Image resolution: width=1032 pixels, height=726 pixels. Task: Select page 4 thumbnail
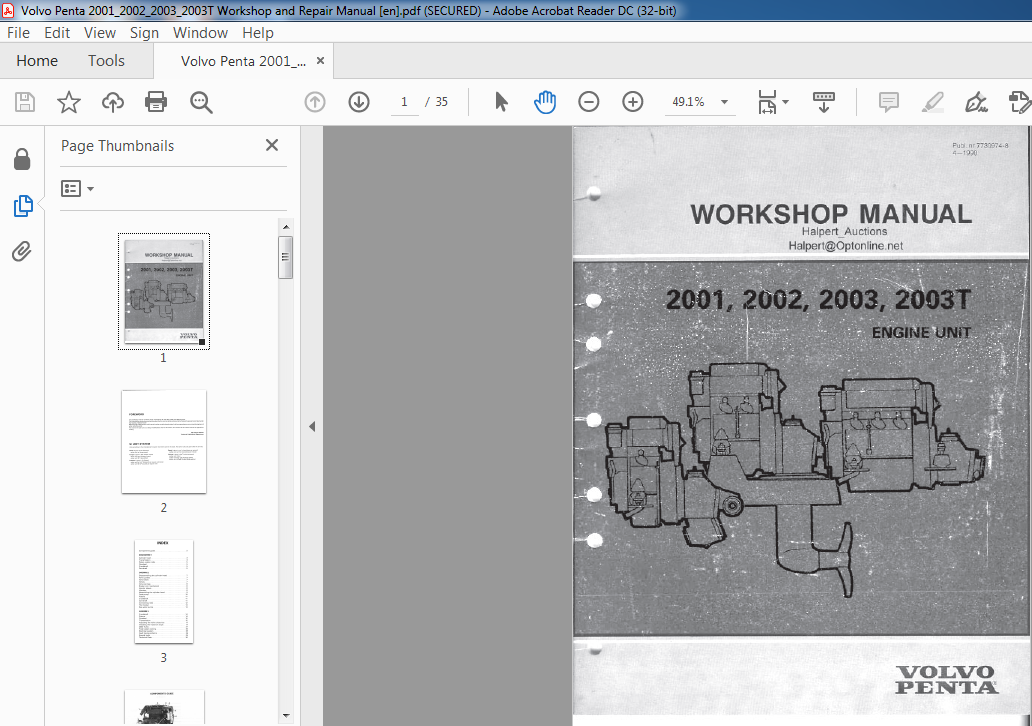pyautogui.click(x=164, y=707)
